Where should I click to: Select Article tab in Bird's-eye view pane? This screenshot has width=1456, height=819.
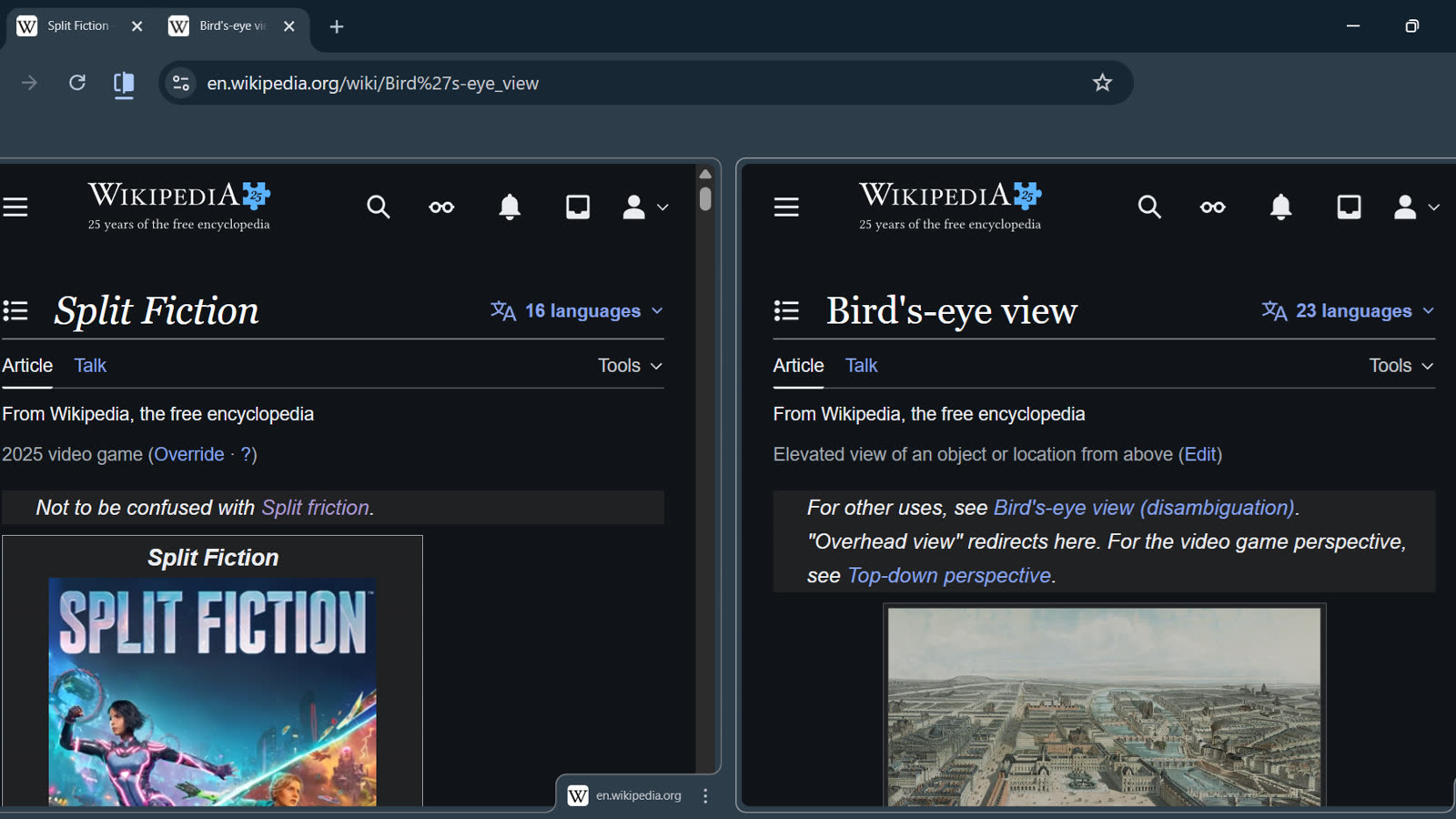pyautogui.click(x=798, y=366)
